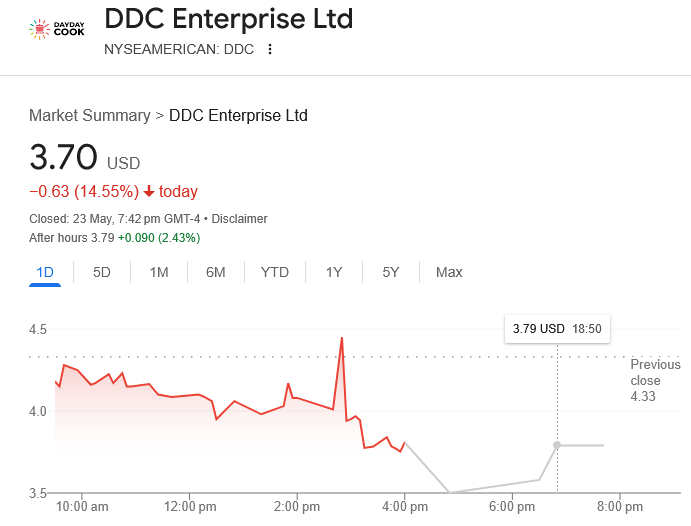Select the YTD chart tab
Screen dimensions: 691x526
click(275, 272)
